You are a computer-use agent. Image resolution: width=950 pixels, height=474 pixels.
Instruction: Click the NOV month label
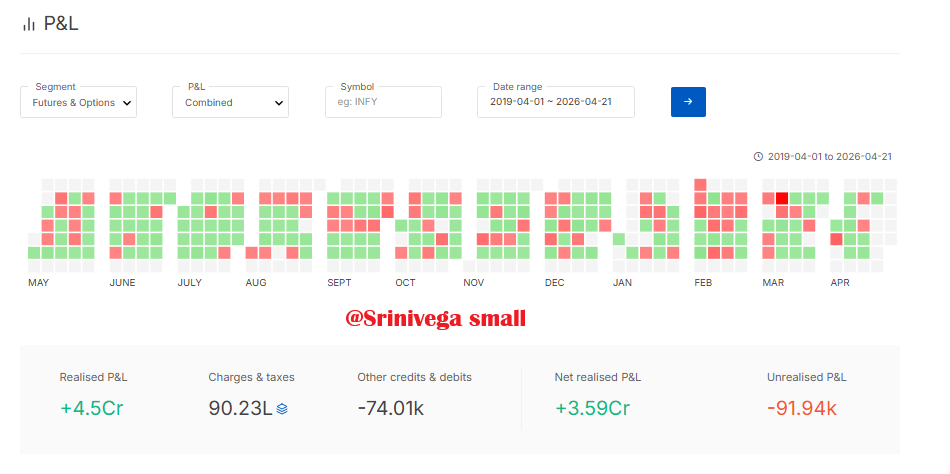[474, 283]
